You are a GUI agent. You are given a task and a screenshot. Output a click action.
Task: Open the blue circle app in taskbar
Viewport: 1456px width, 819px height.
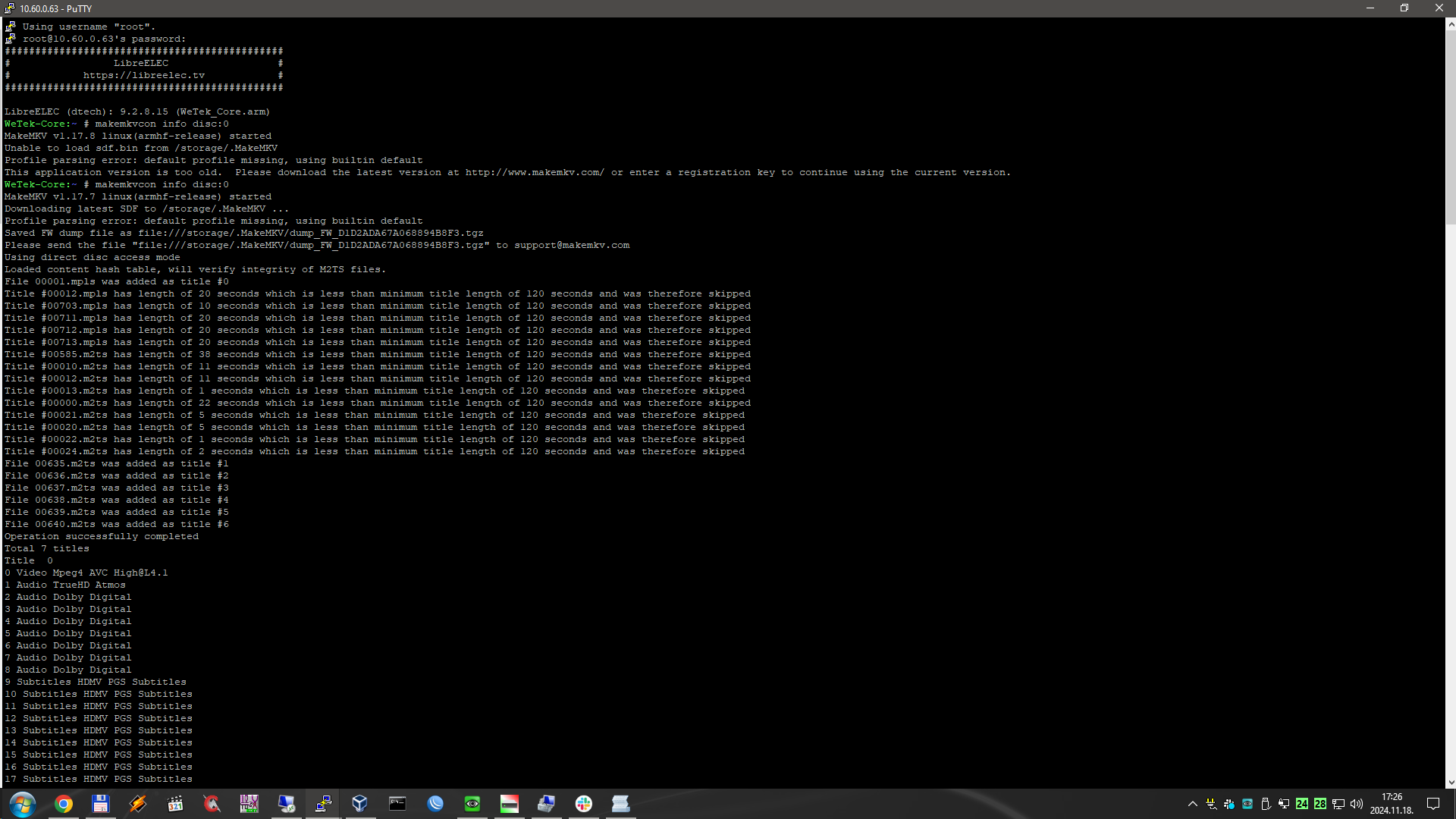pos(435,804)
